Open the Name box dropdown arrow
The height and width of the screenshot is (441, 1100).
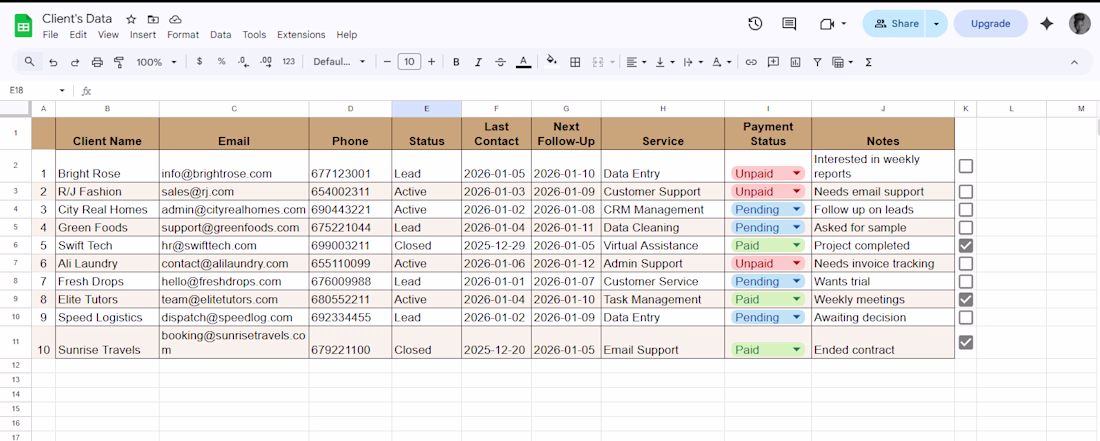point(62,91)
